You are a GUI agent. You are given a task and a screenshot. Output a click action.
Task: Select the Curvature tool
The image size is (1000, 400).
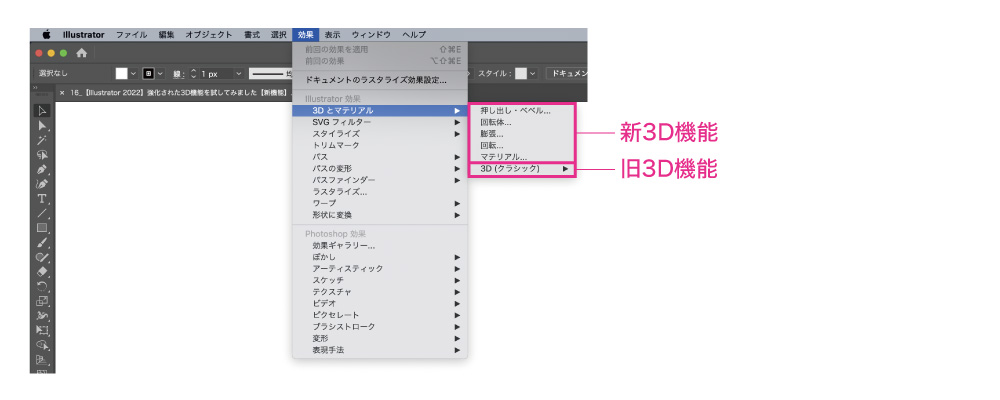42,184
